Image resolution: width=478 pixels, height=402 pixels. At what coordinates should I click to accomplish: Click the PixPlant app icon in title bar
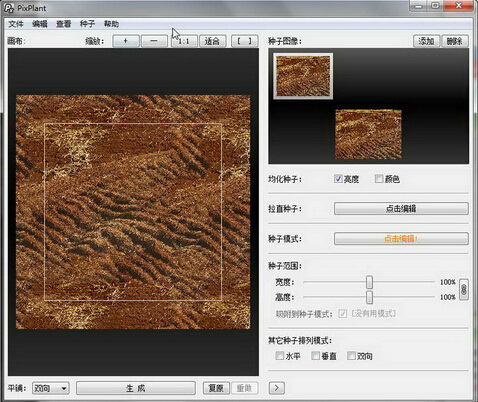click(x=9, y=8)
